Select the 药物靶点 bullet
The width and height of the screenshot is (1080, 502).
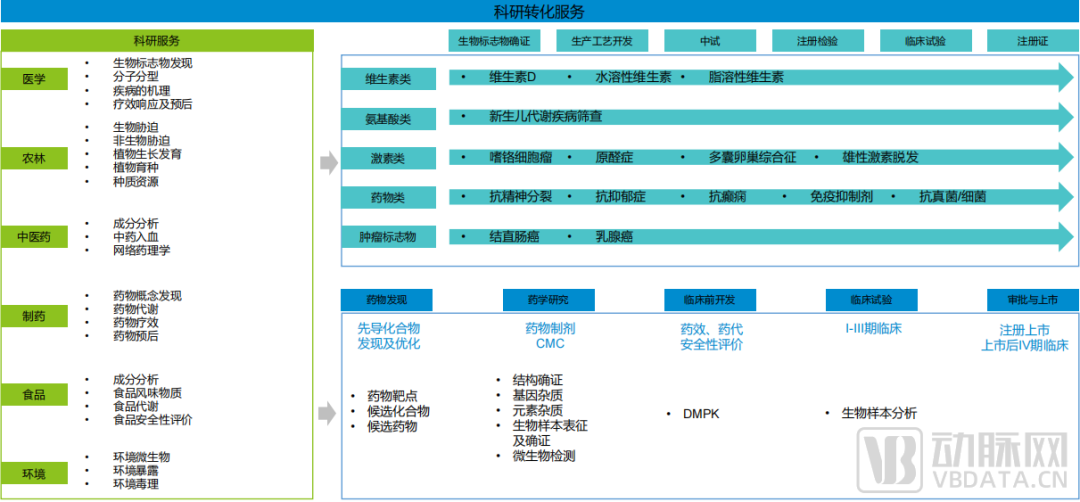[x=392, y=396]
